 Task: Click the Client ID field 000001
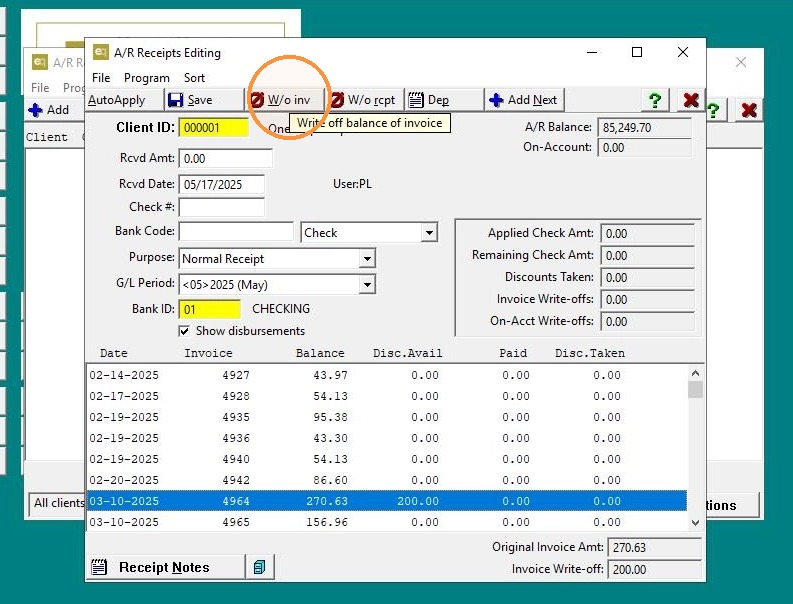click(x=214, y=127)
